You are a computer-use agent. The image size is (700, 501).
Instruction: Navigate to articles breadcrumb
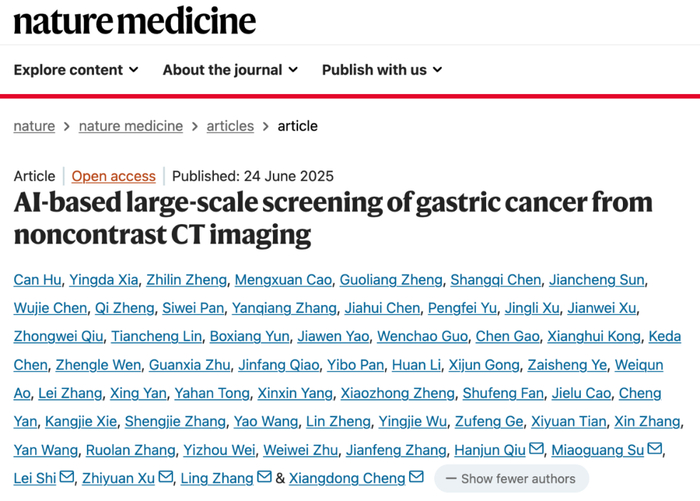(230, 126)
